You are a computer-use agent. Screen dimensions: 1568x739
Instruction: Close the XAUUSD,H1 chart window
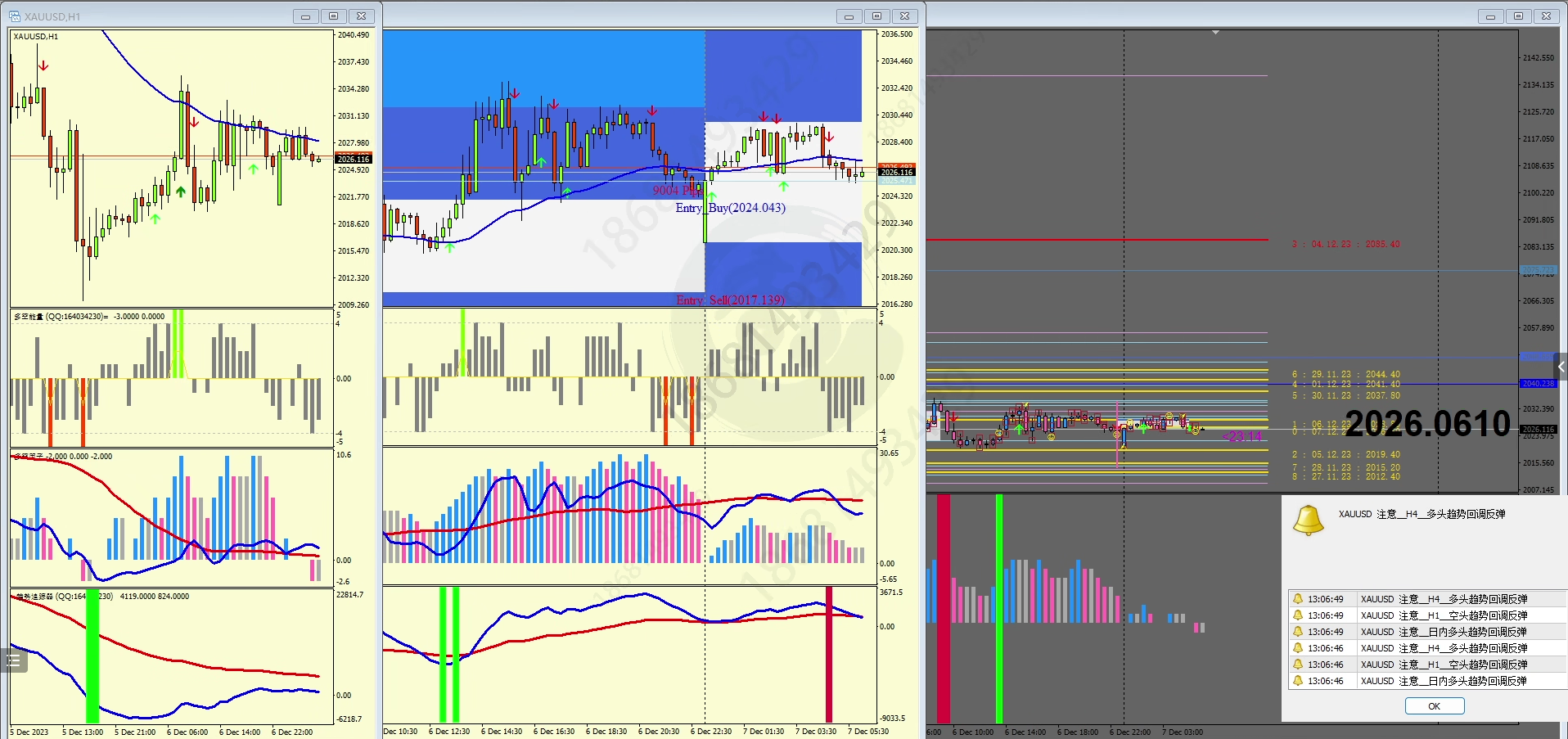(x=361, y=16)
